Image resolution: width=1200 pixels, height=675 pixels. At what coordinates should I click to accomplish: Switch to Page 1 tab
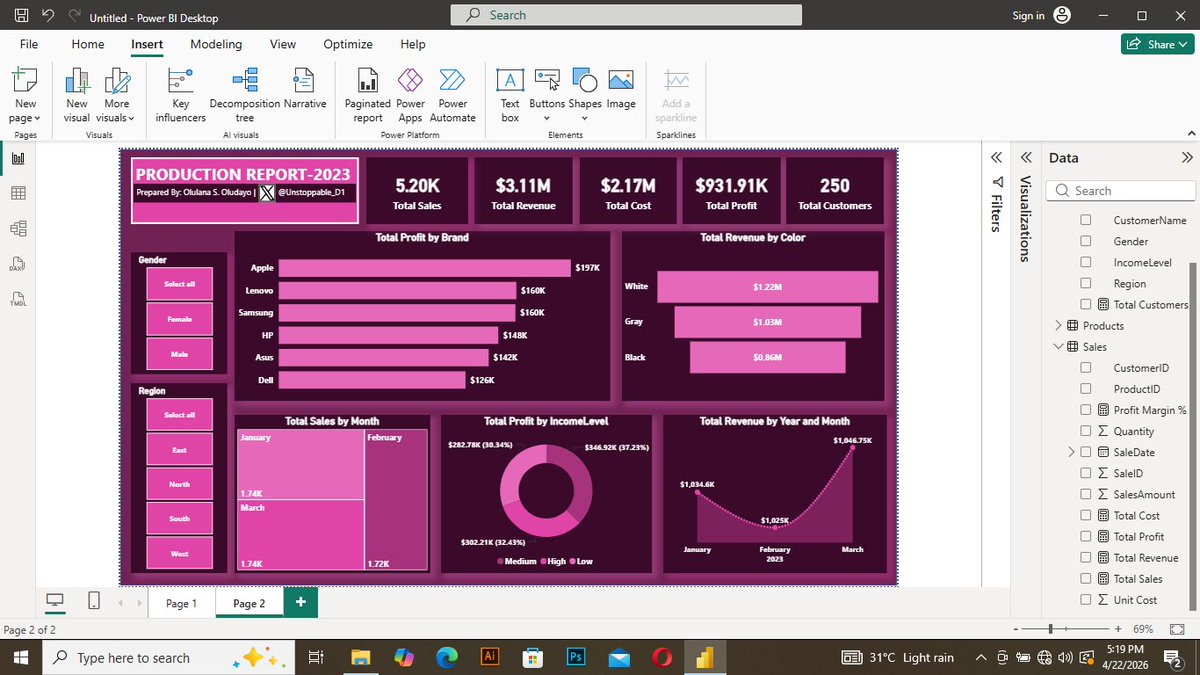[181, 603]
